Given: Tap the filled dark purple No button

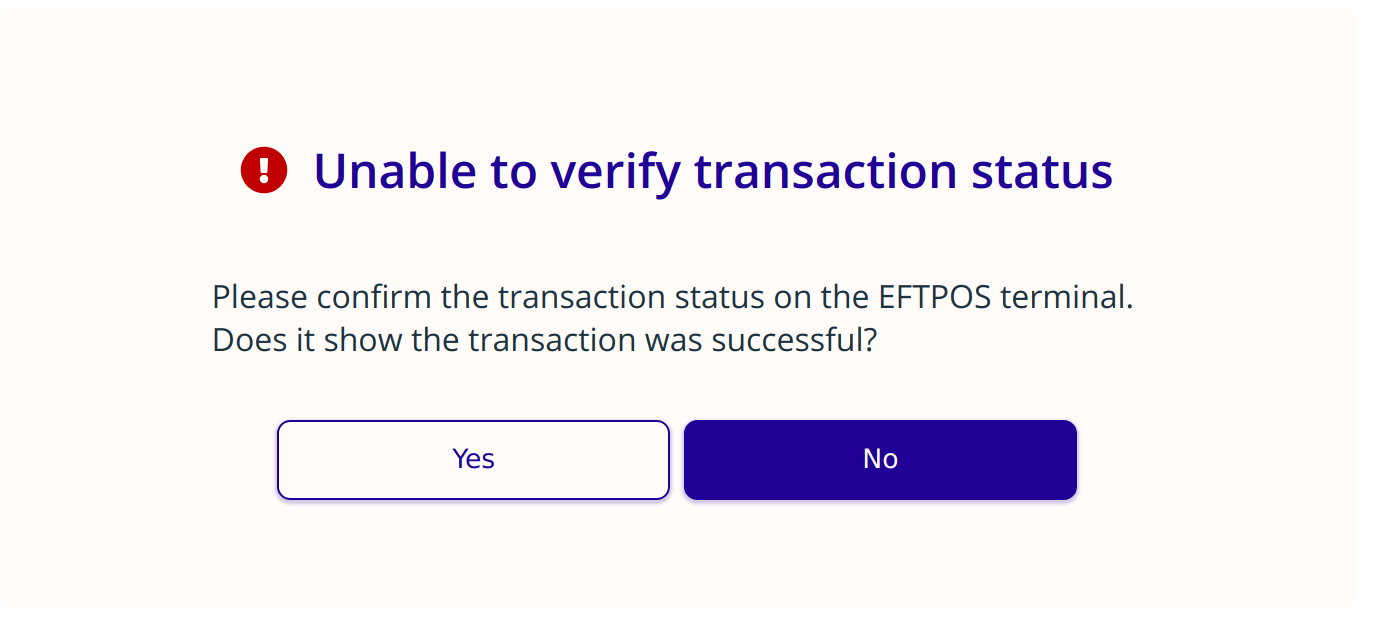Looking at the screenshot, I should tap(880, 459).
